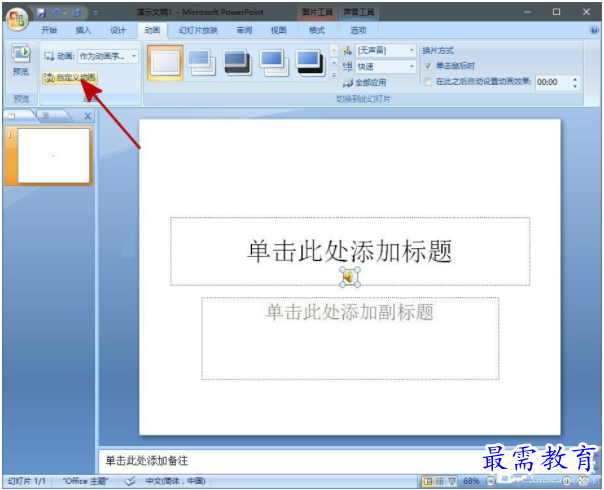Switch to slides thumbnail pane tab
This screenshot has height=490, width=604.
(x=13, y=115)
